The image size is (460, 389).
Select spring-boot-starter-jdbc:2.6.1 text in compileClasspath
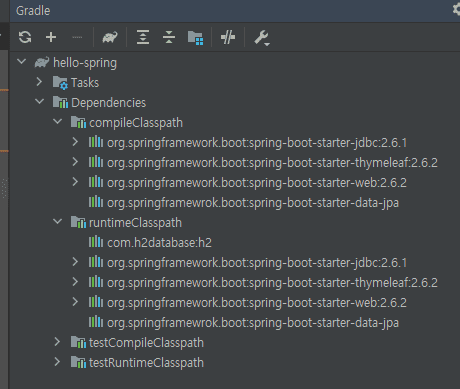click(x=328, y=143)
